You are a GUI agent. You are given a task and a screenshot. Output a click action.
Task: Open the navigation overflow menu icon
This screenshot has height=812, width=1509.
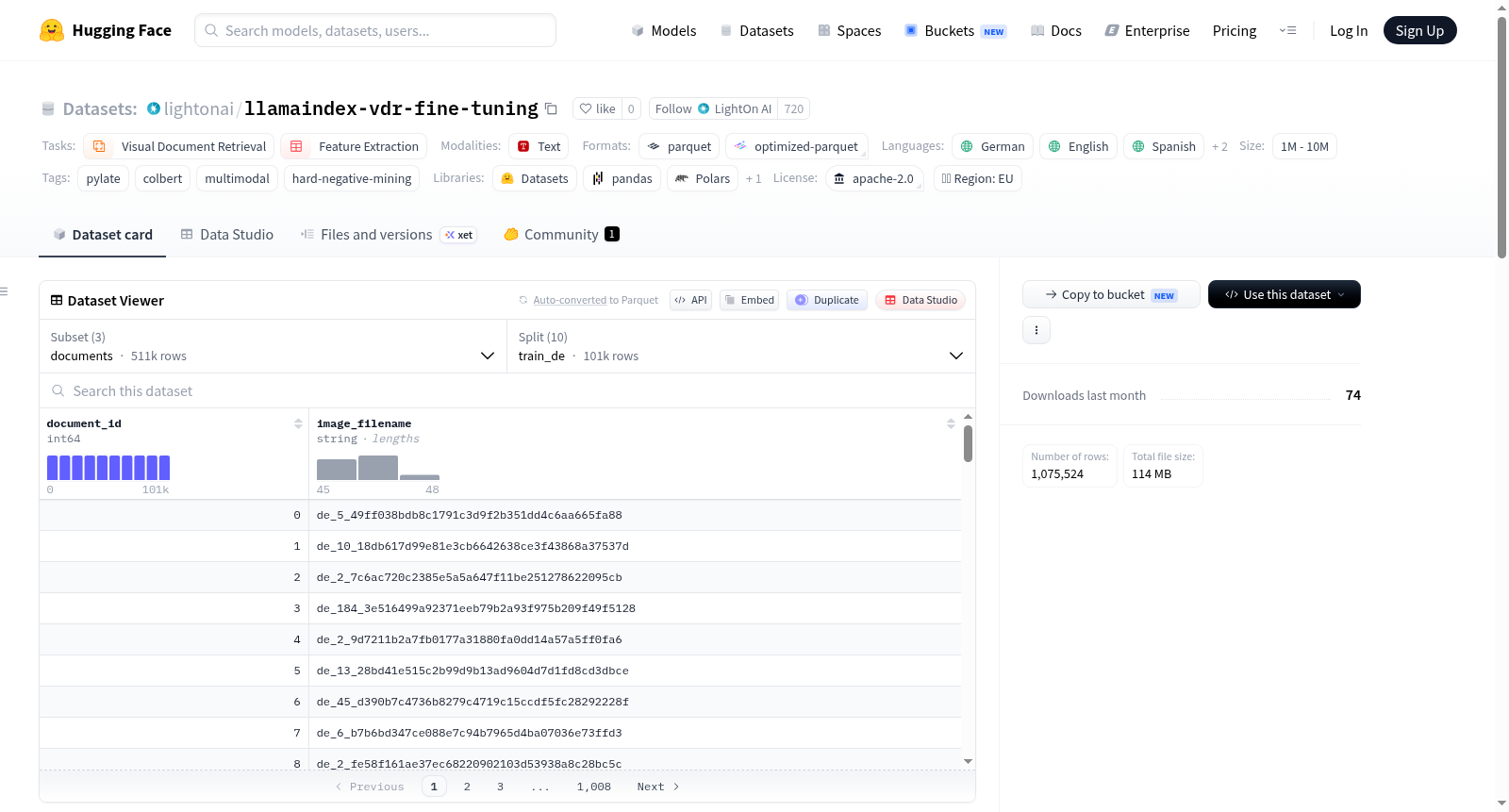point(1287,30)
